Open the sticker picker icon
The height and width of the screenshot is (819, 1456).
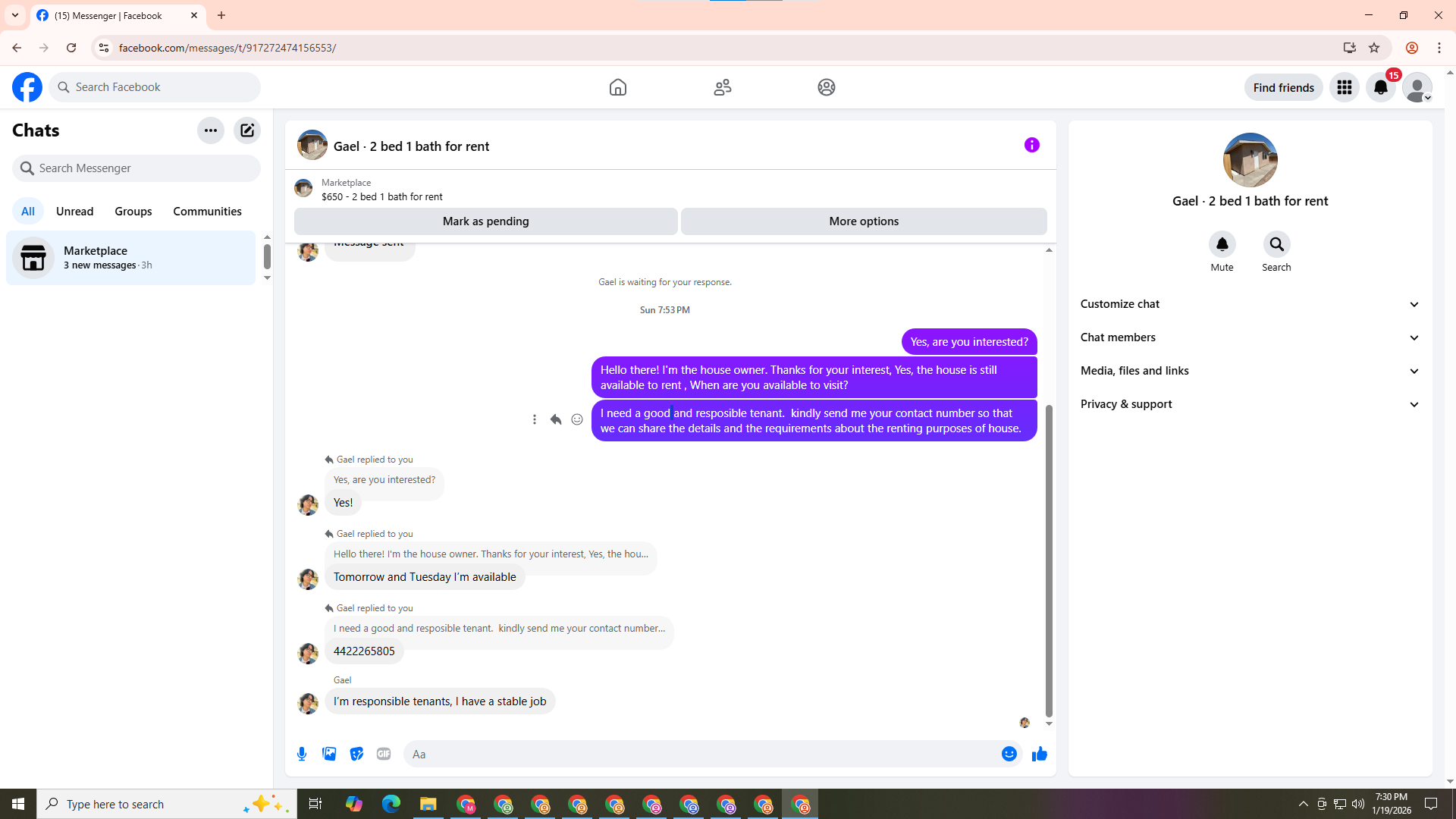coord(356,754)
